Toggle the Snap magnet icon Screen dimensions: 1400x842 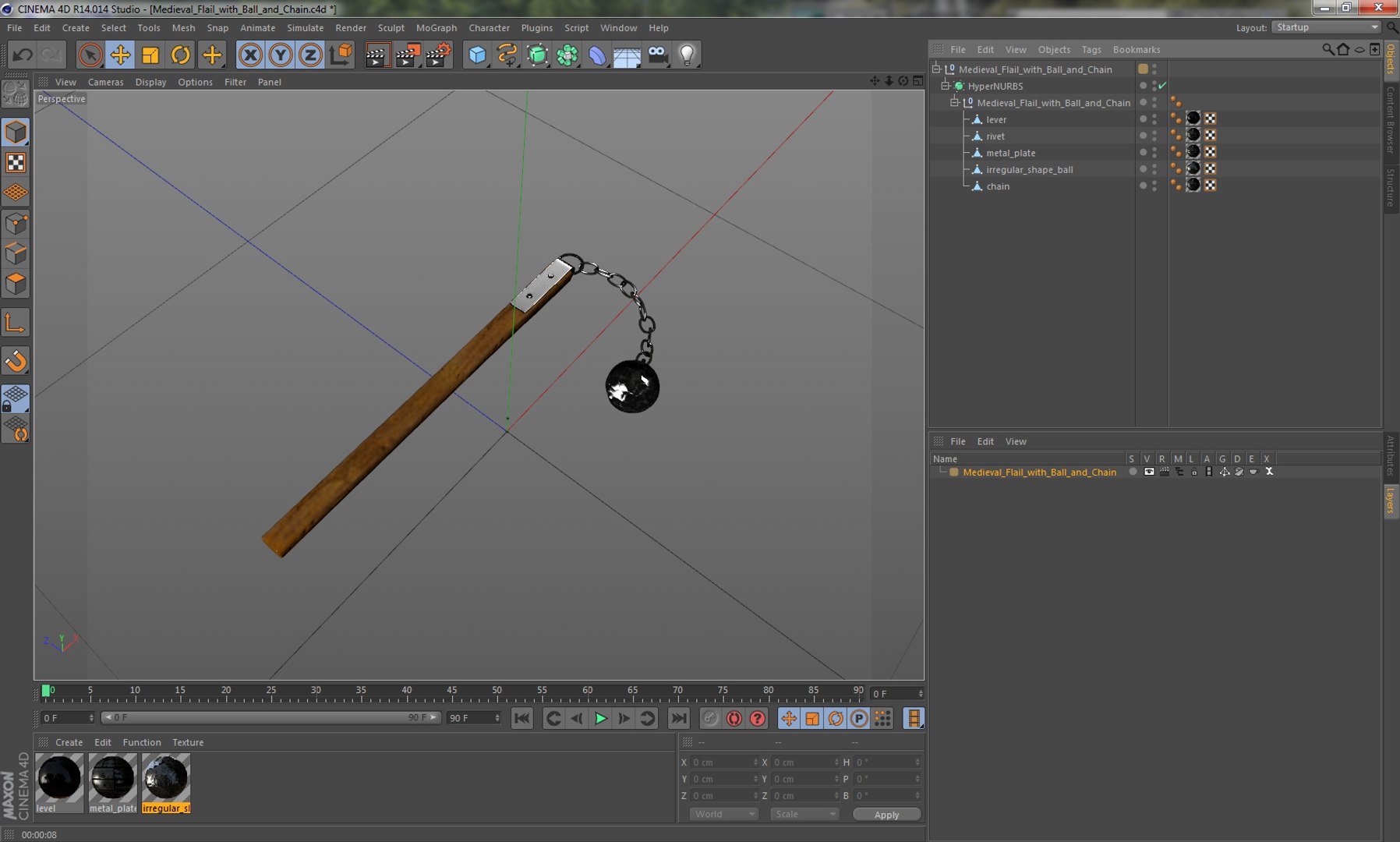[x=16, y=361]
